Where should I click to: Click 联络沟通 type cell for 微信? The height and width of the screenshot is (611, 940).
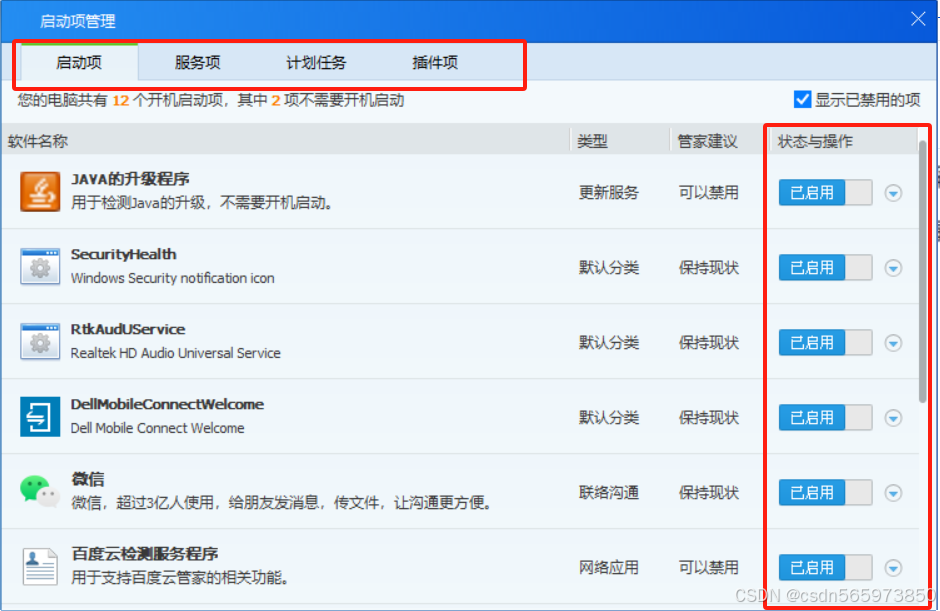click(x=608, y=492)
